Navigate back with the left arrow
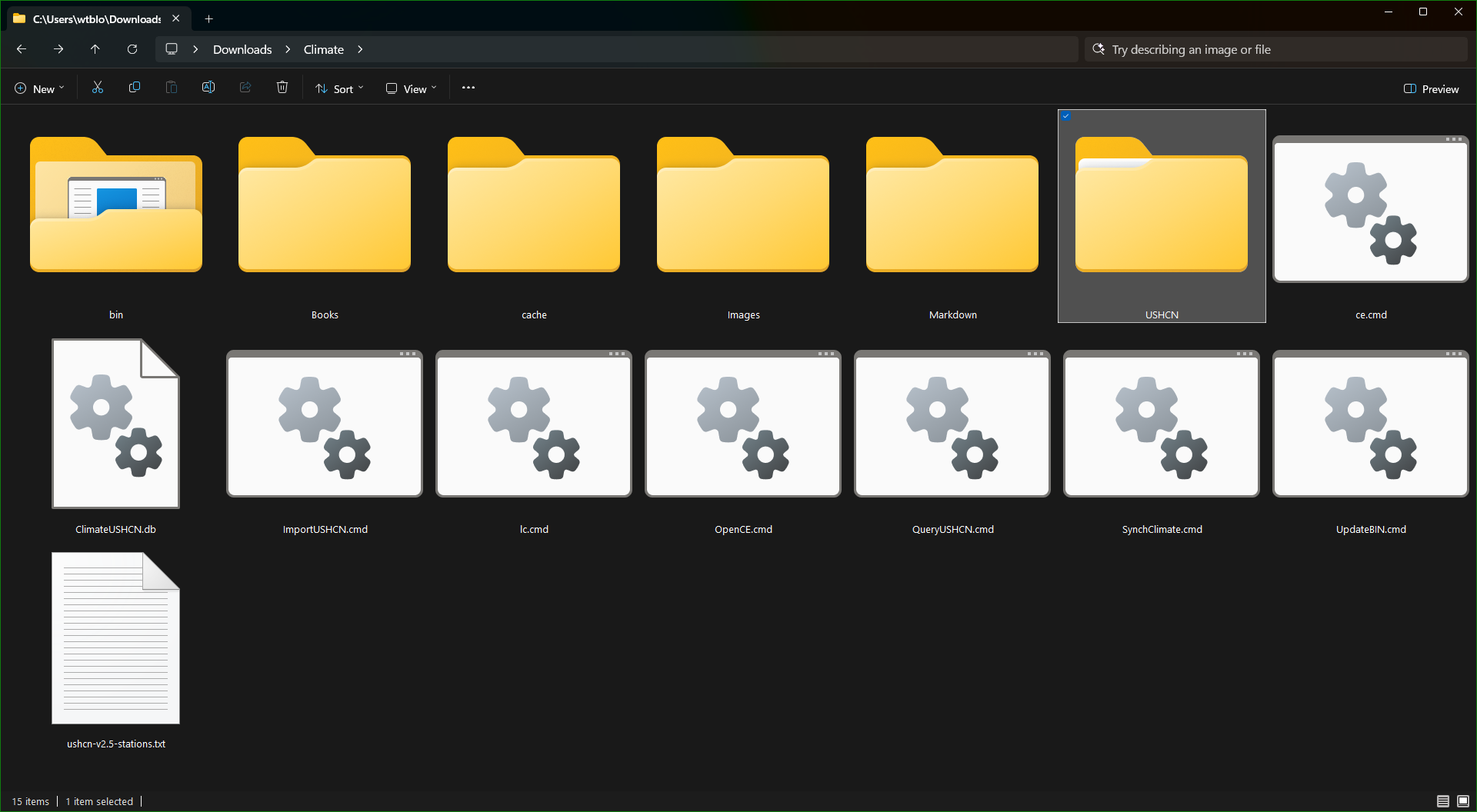 (22, 49)
